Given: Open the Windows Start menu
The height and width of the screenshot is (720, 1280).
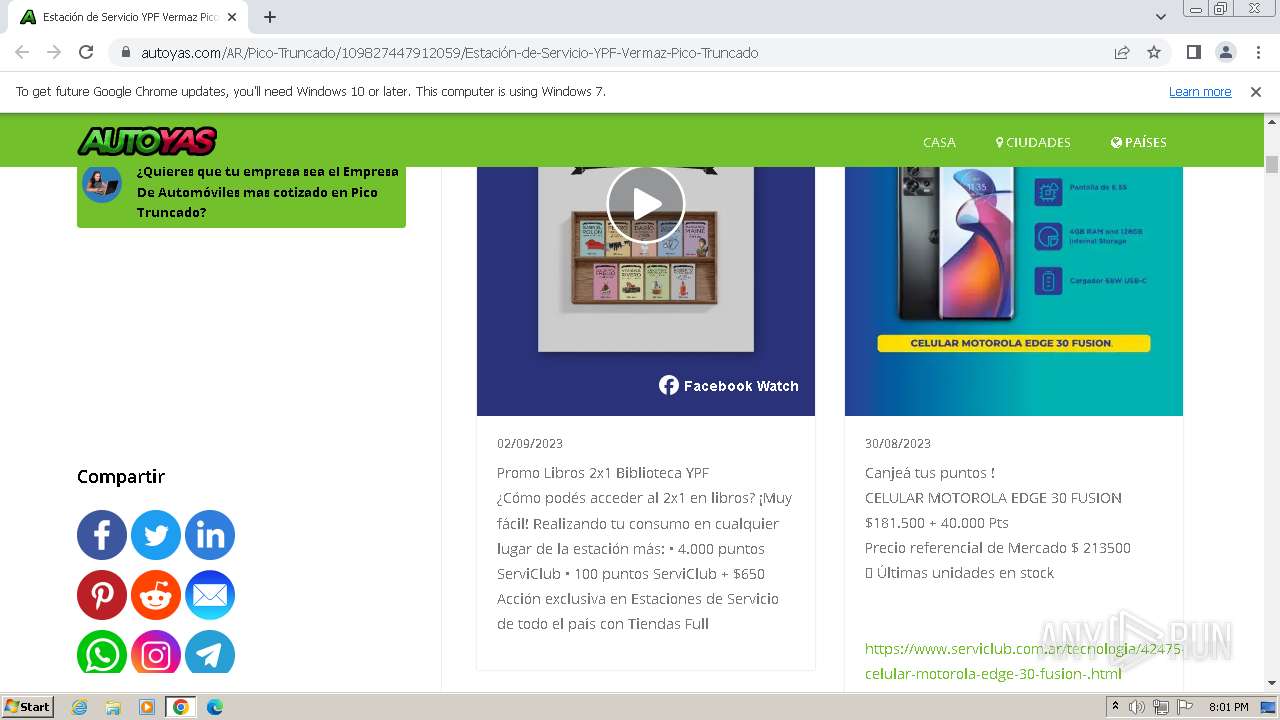Looking at the screenshot, I should pos(27,707).
